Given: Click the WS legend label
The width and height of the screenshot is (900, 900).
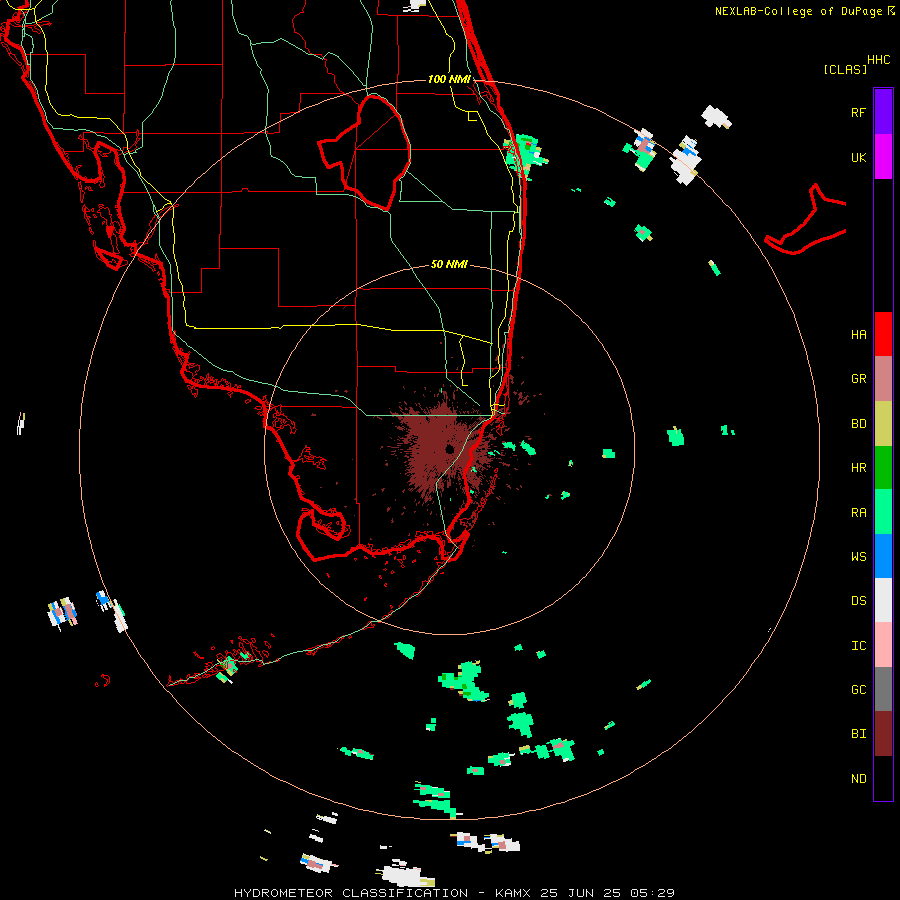Looking at the screenshot, I should (x=858, y=557).
